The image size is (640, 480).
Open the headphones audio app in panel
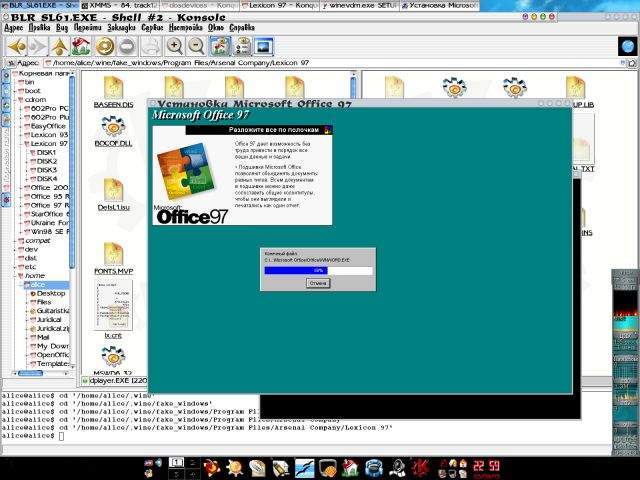pos(396,468)
